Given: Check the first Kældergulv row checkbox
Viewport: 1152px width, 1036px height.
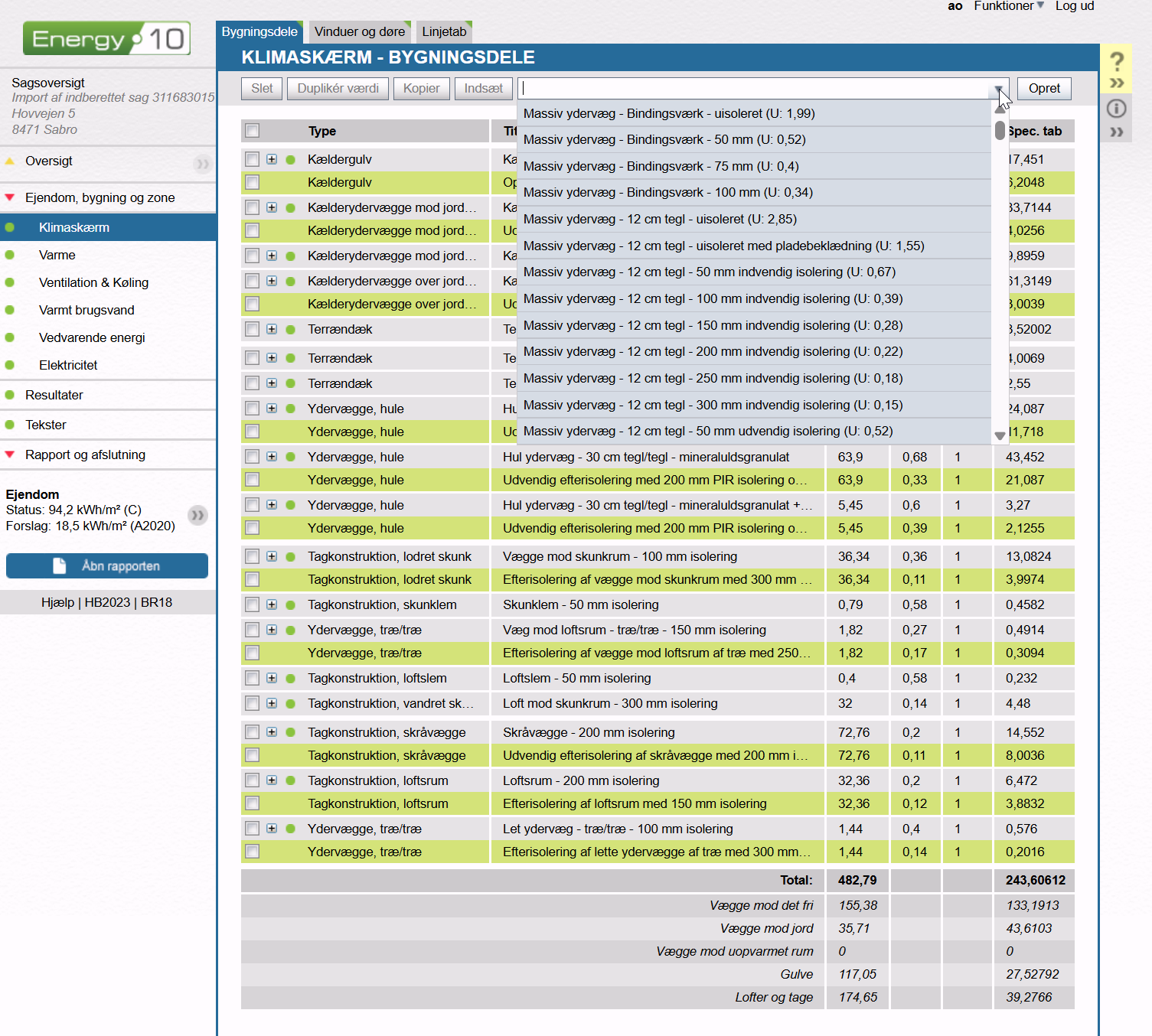Looking at the screenshot, I should (x=253, y=159).
